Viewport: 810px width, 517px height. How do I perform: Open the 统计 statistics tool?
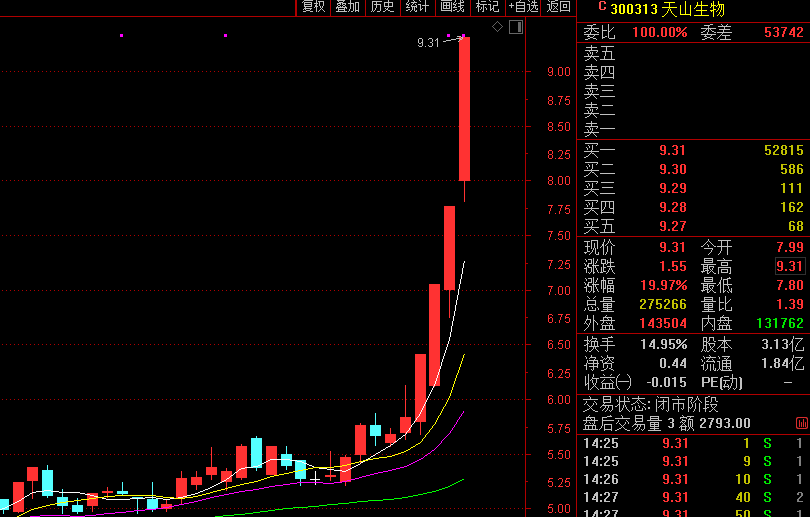click(x=417, y=7)
